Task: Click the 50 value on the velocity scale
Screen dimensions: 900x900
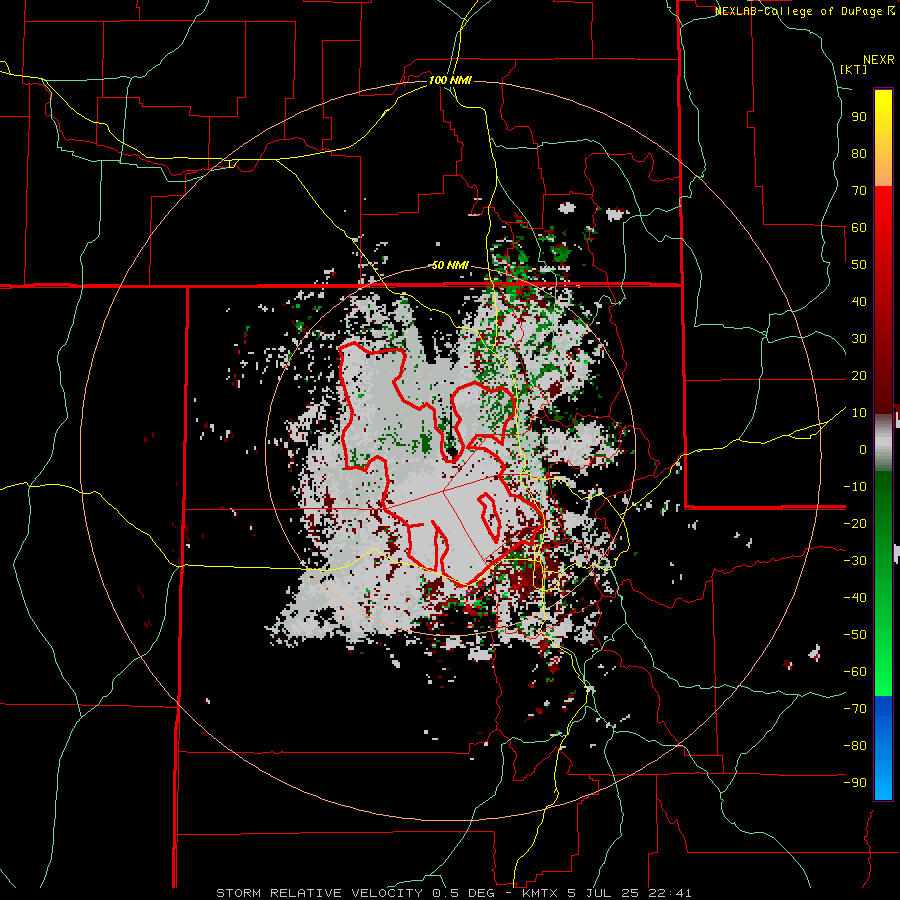Action: click(859, 265)
